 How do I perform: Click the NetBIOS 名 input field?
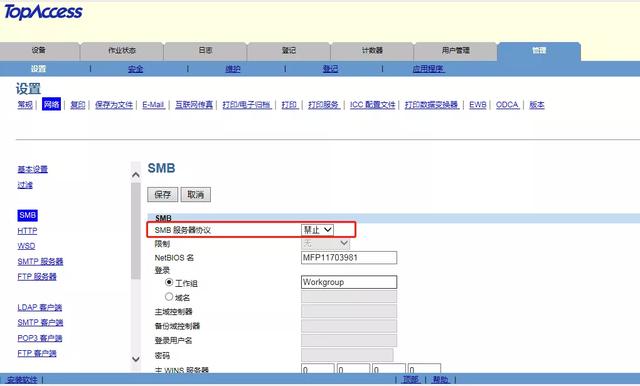tap(349, 257)
